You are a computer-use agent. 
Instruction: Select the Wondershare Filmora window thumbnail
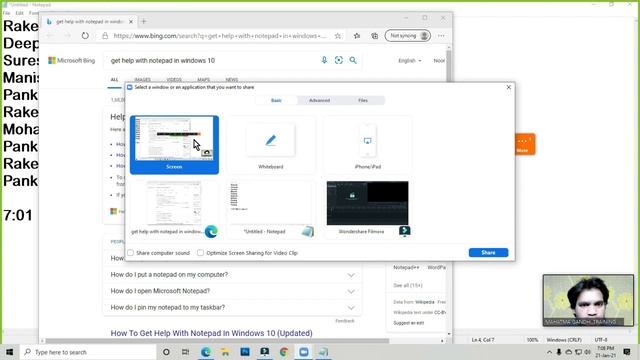[367, 209]
